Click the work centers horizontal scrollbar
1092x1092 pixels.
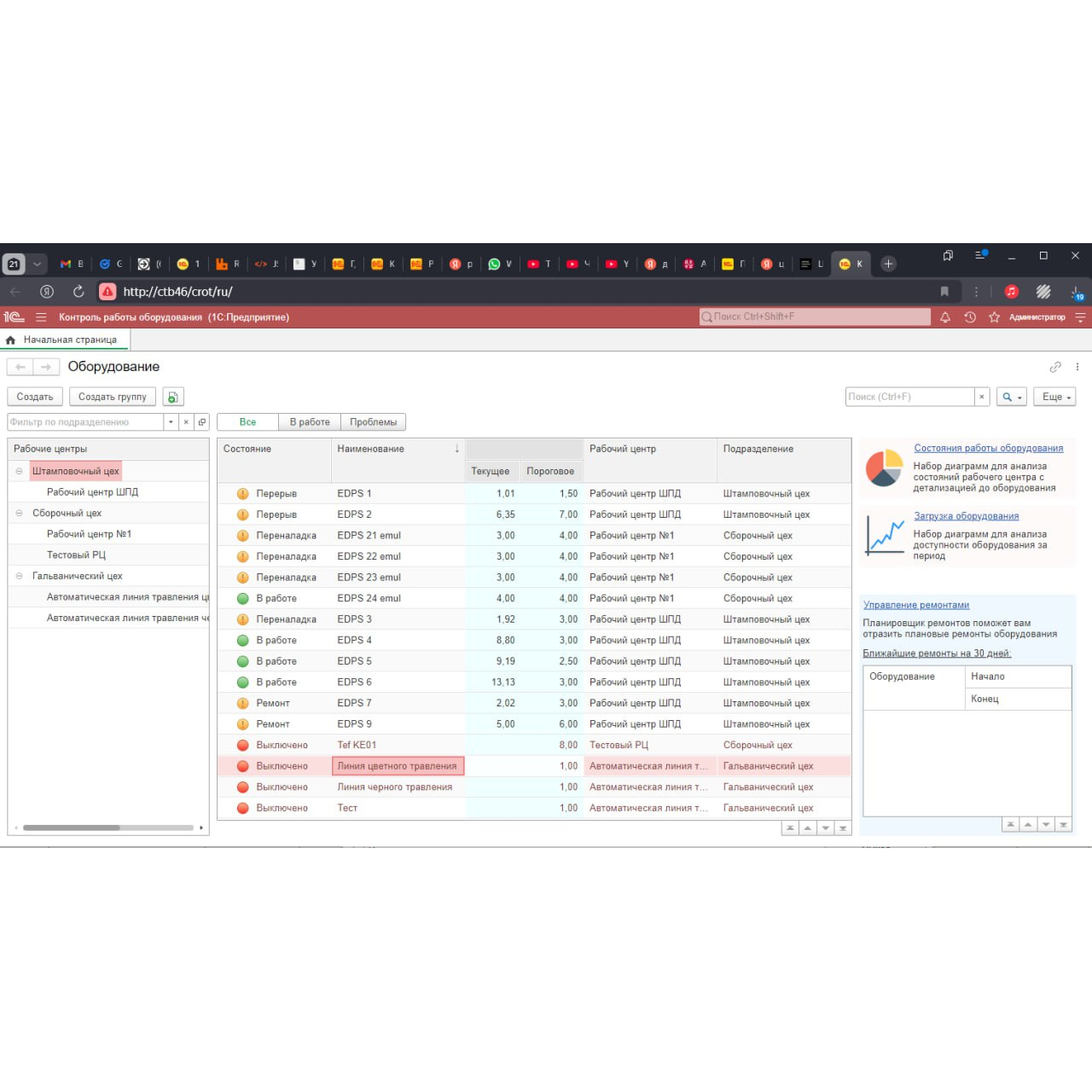72,828
